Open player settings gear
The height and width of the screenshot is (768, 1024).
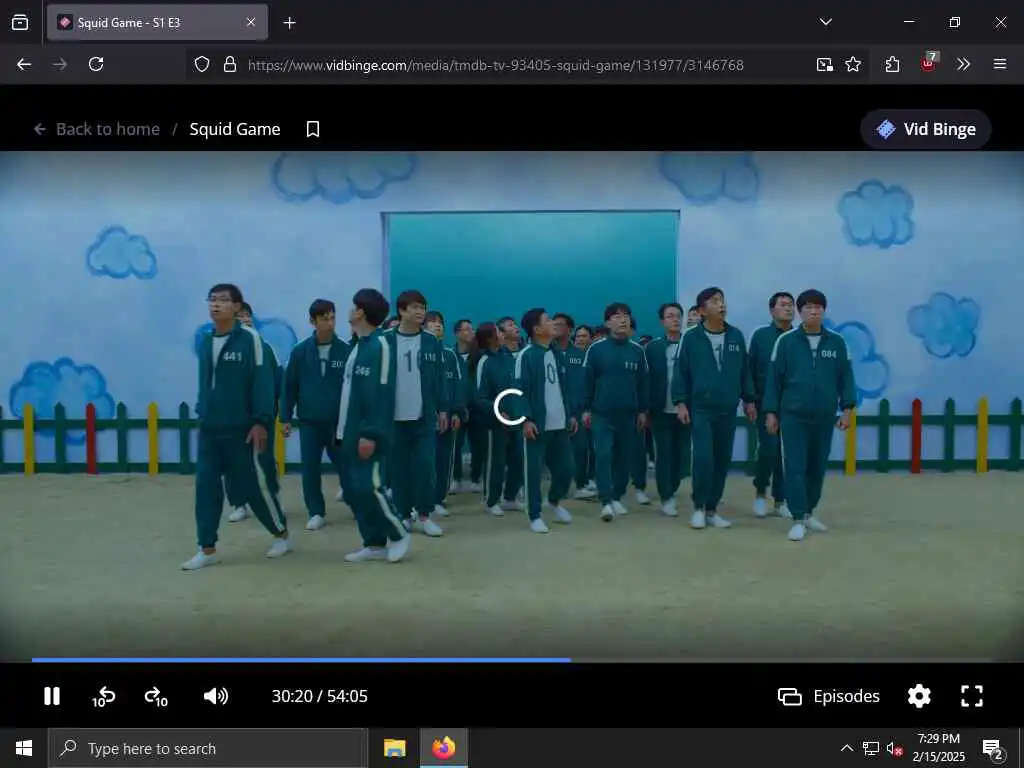(x=919, y=696)
